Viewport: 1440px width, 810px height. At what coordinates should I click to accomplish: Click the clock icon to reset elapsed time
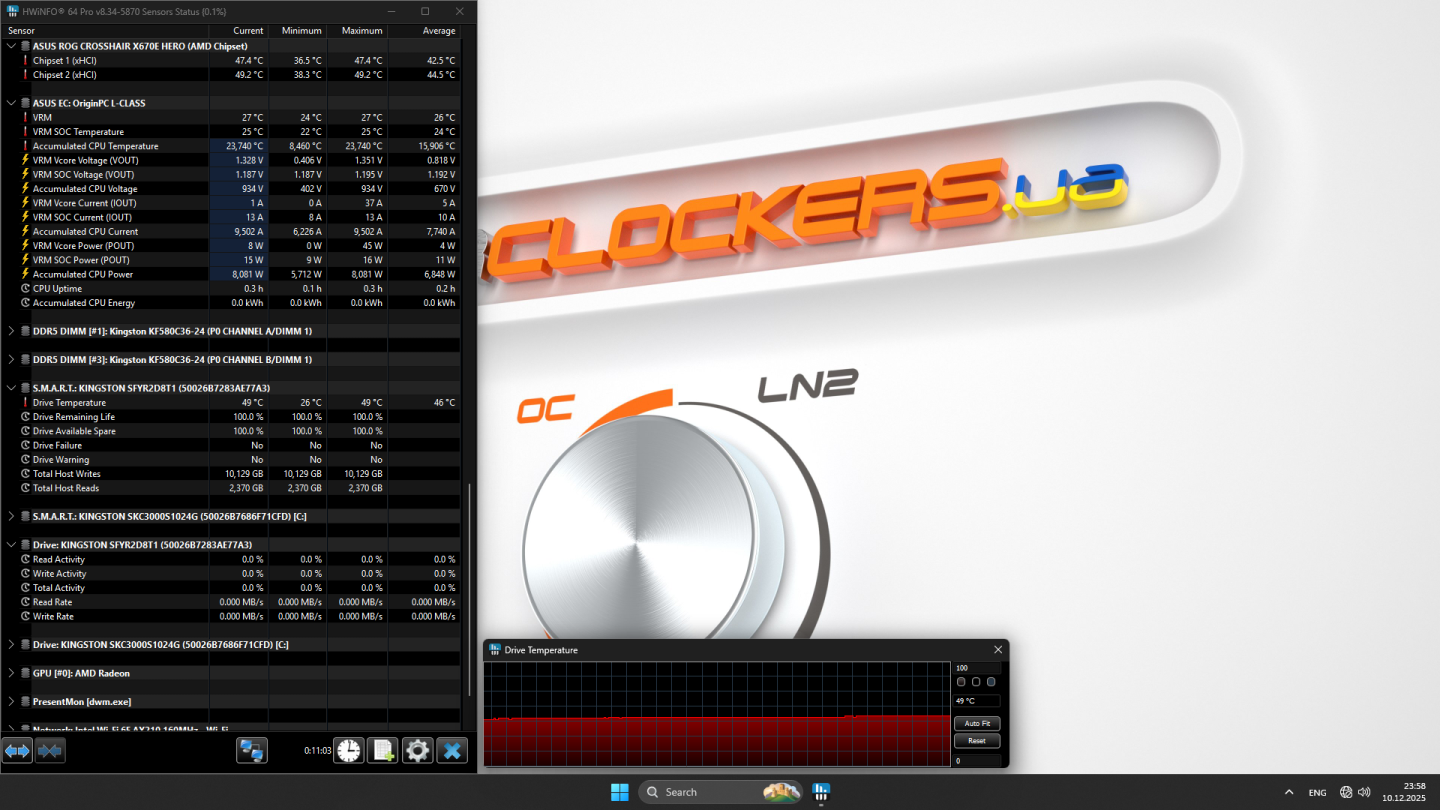coord(349,750)
